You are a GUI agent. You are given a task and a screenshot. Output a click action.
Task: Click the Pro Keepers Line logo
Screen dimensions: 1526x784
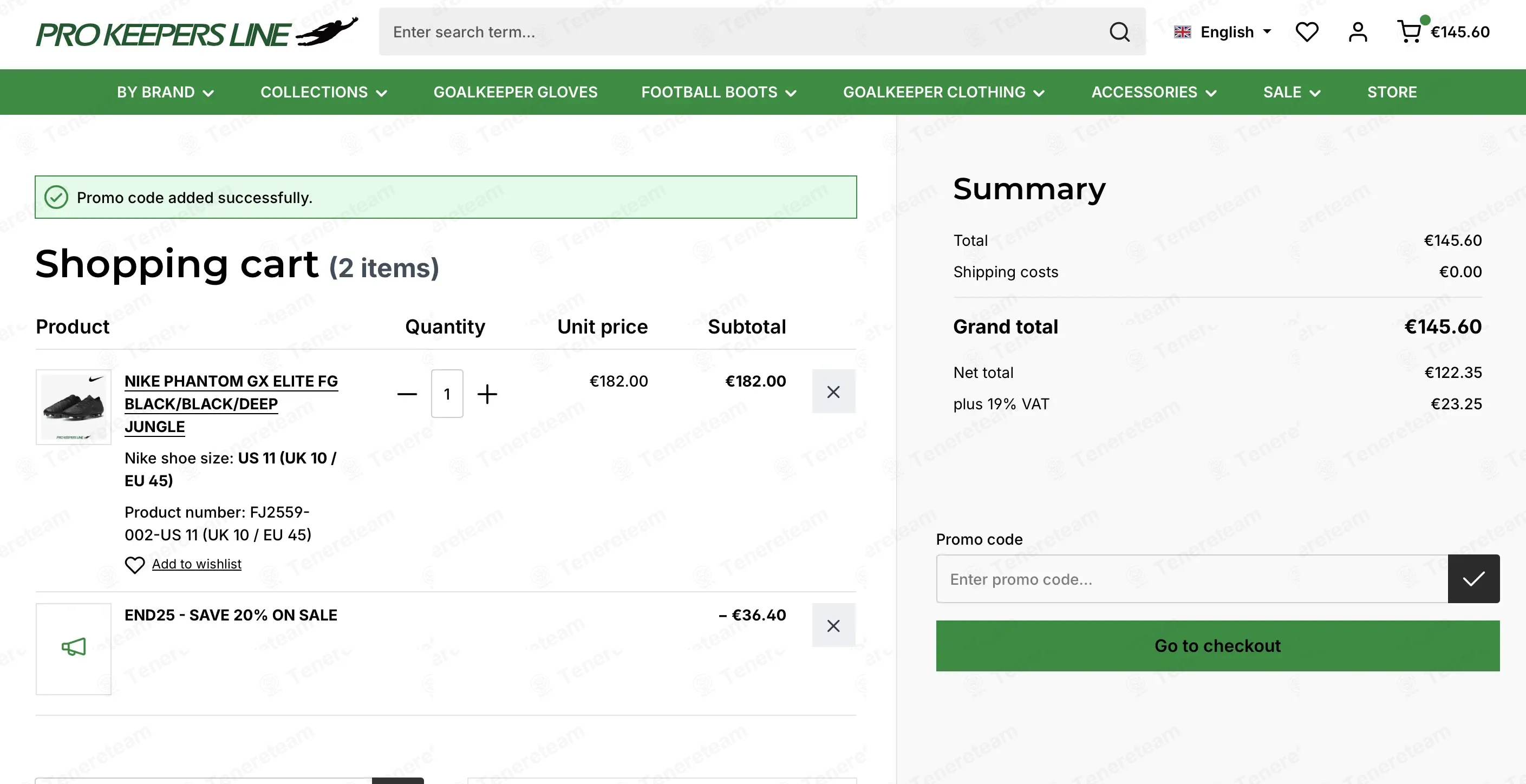pyautogui.click(x=197, y=32)
